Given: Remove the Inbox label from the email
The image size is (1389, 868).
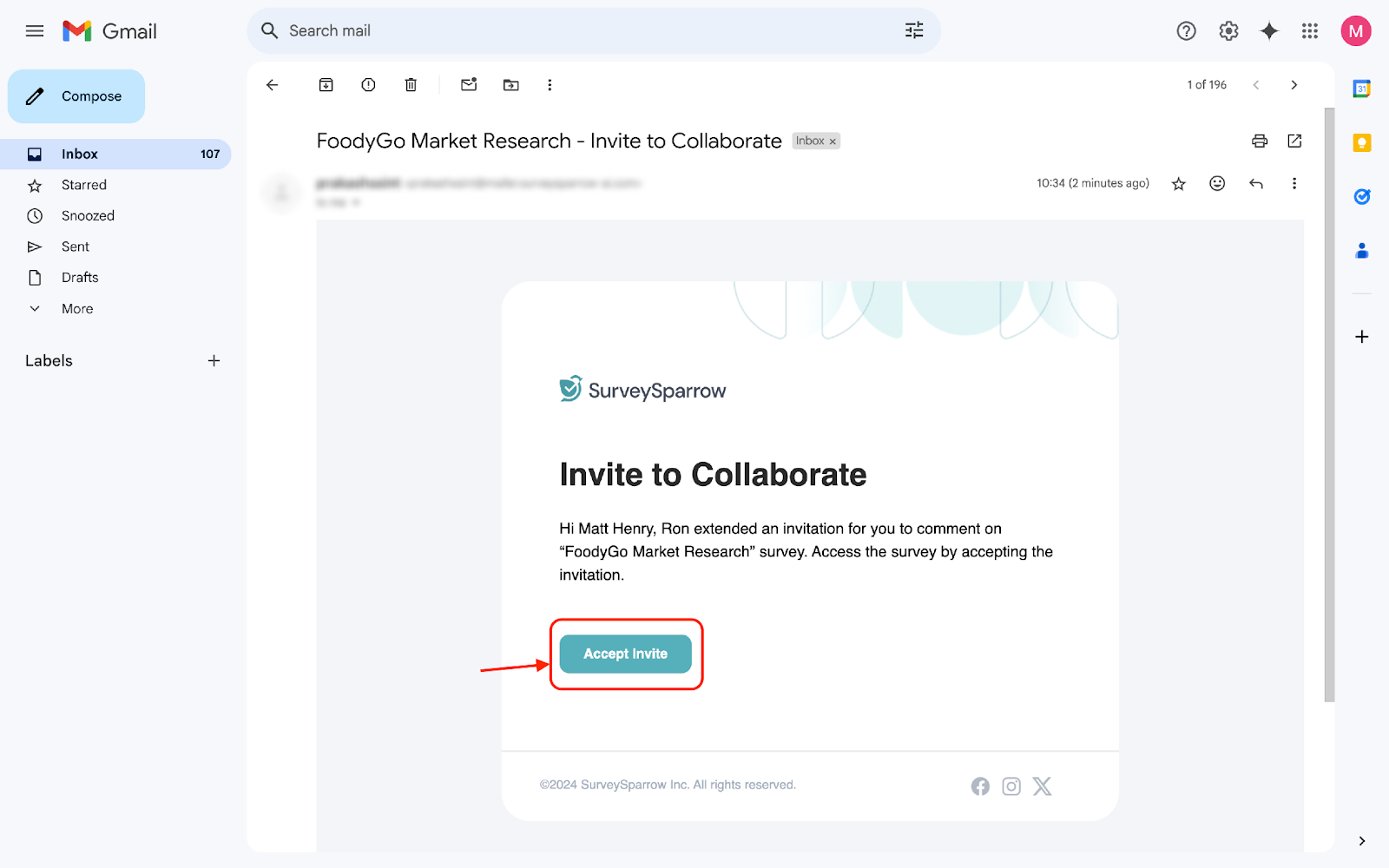Looking at the screenshot, I should (833, 141).
